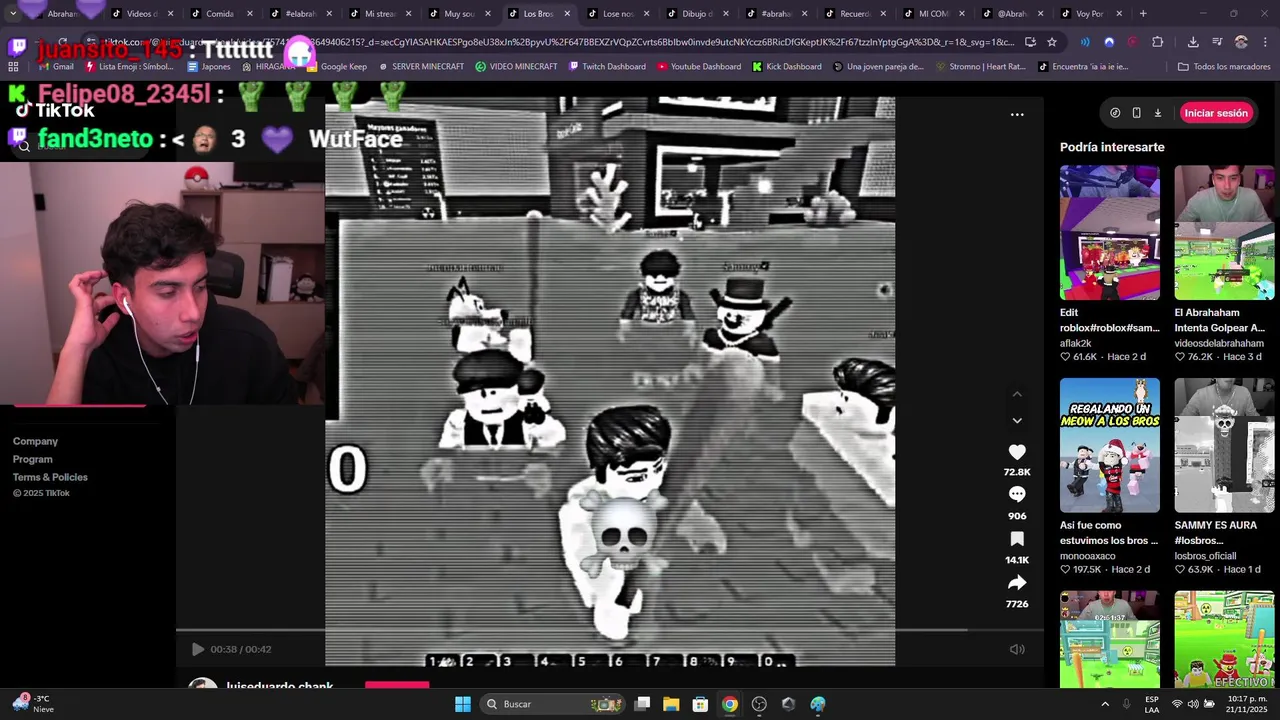Like the video with the heart icon
This screenshot has height=720, width=1280.
pos(1017,452)
